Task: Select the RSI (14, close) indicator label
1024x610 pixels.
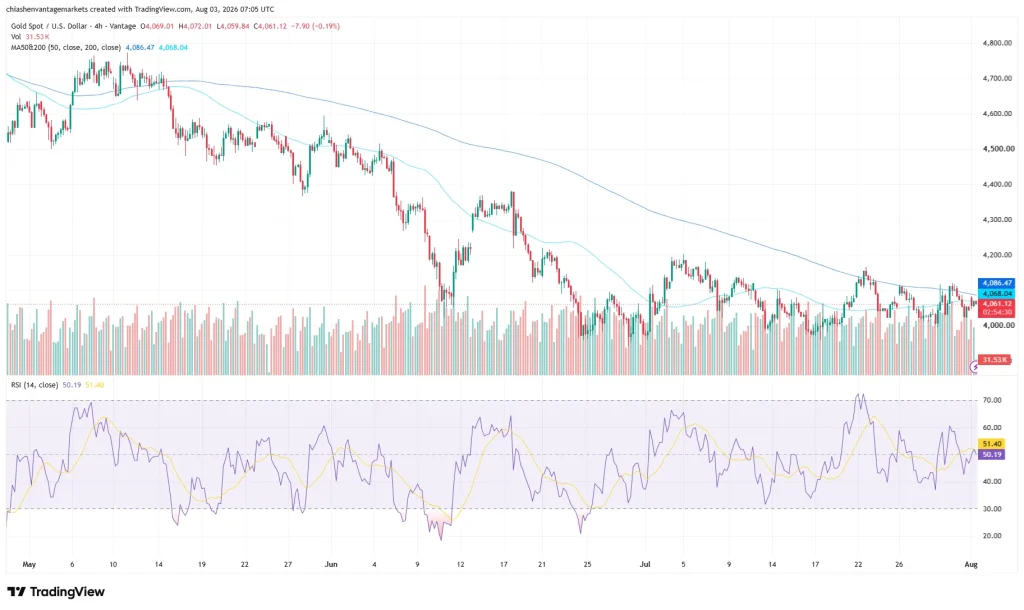Action: click(34, 385)
